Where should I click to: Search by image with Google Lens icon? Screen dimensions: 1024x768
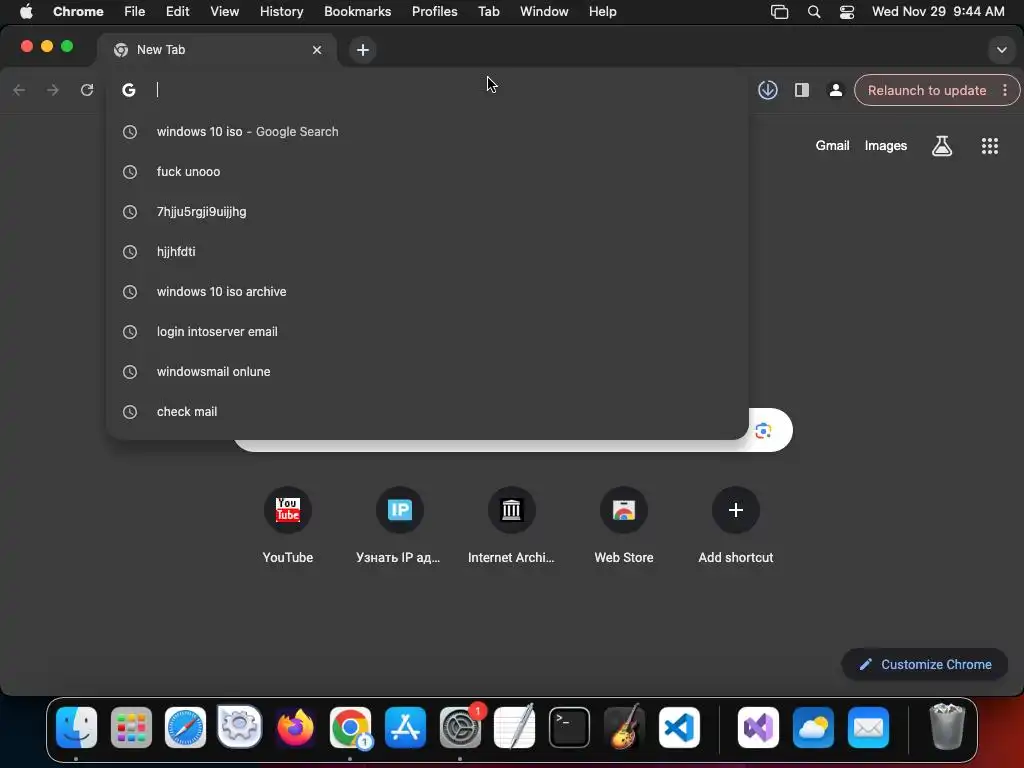(x=763, y=430)
